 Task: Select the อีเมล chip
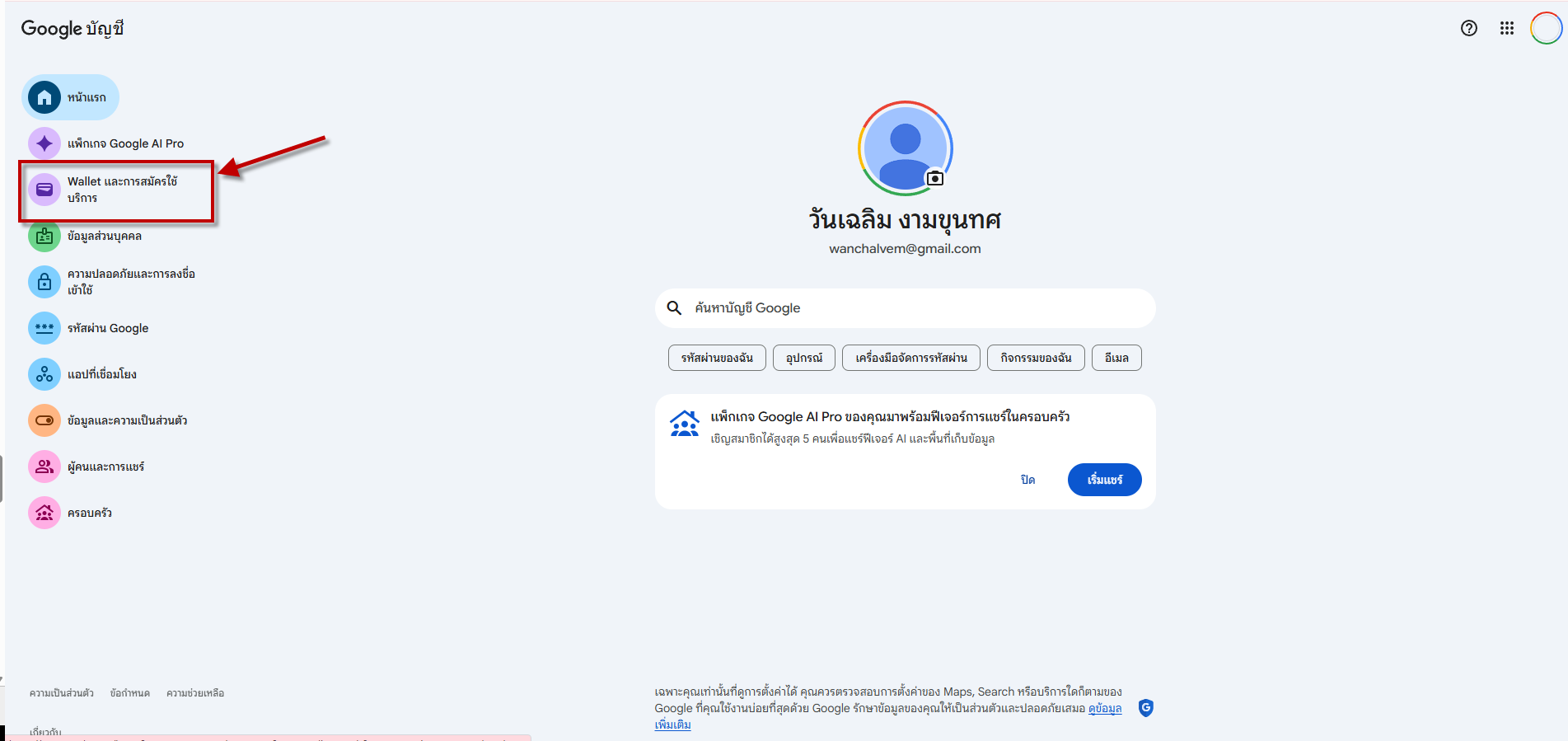coord(1116,358)
